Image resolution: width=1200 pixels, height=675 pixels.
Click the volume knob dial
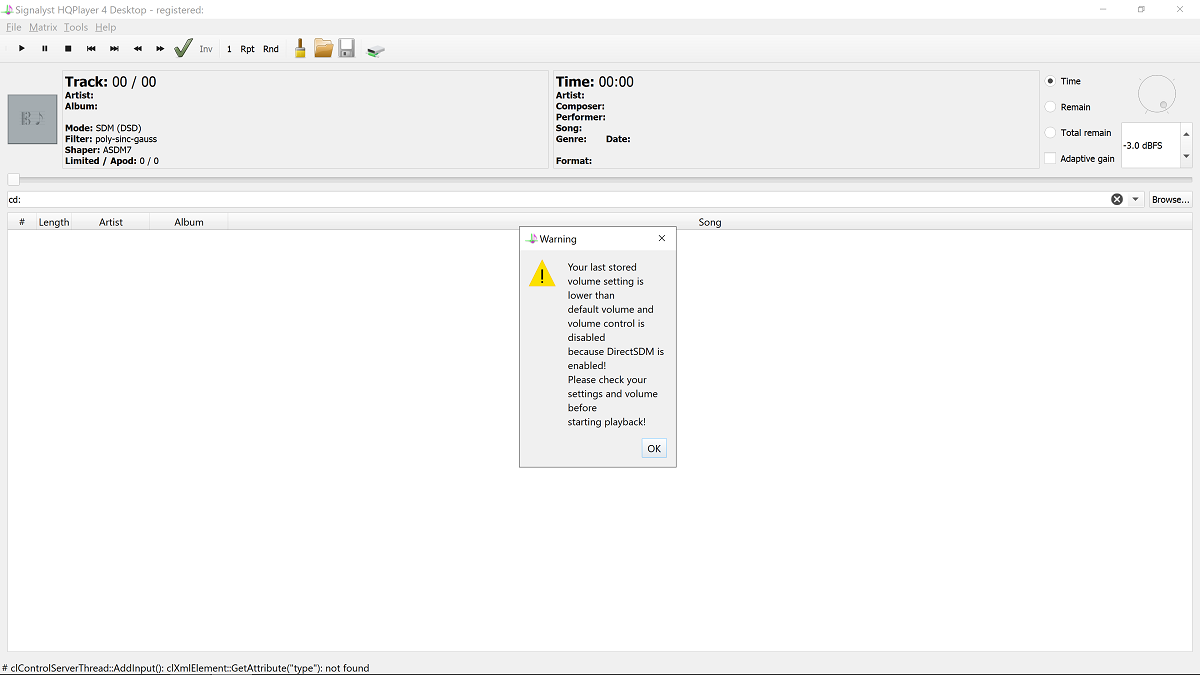1157,94
